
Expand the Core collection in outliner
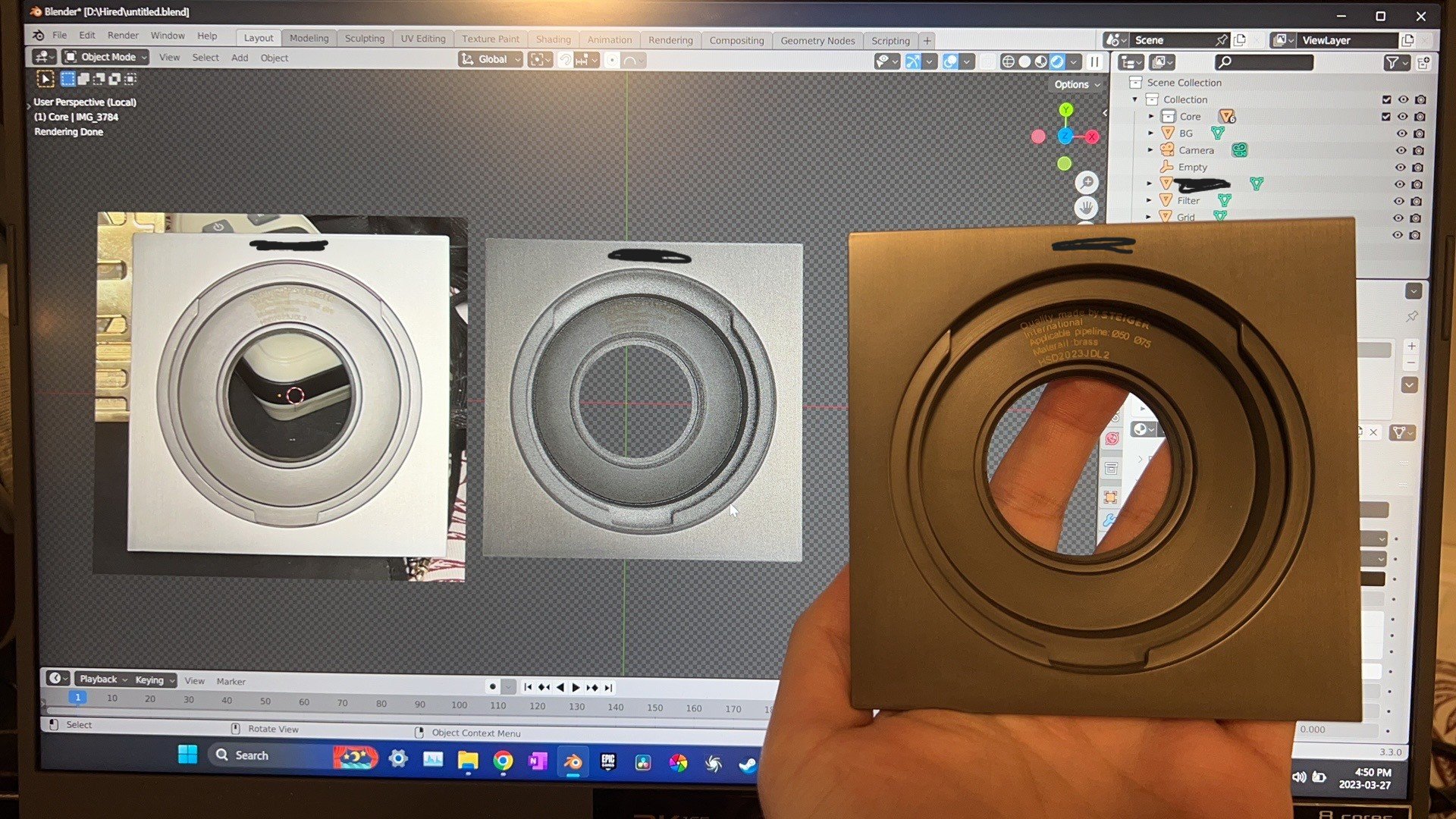coord(1151,116)
